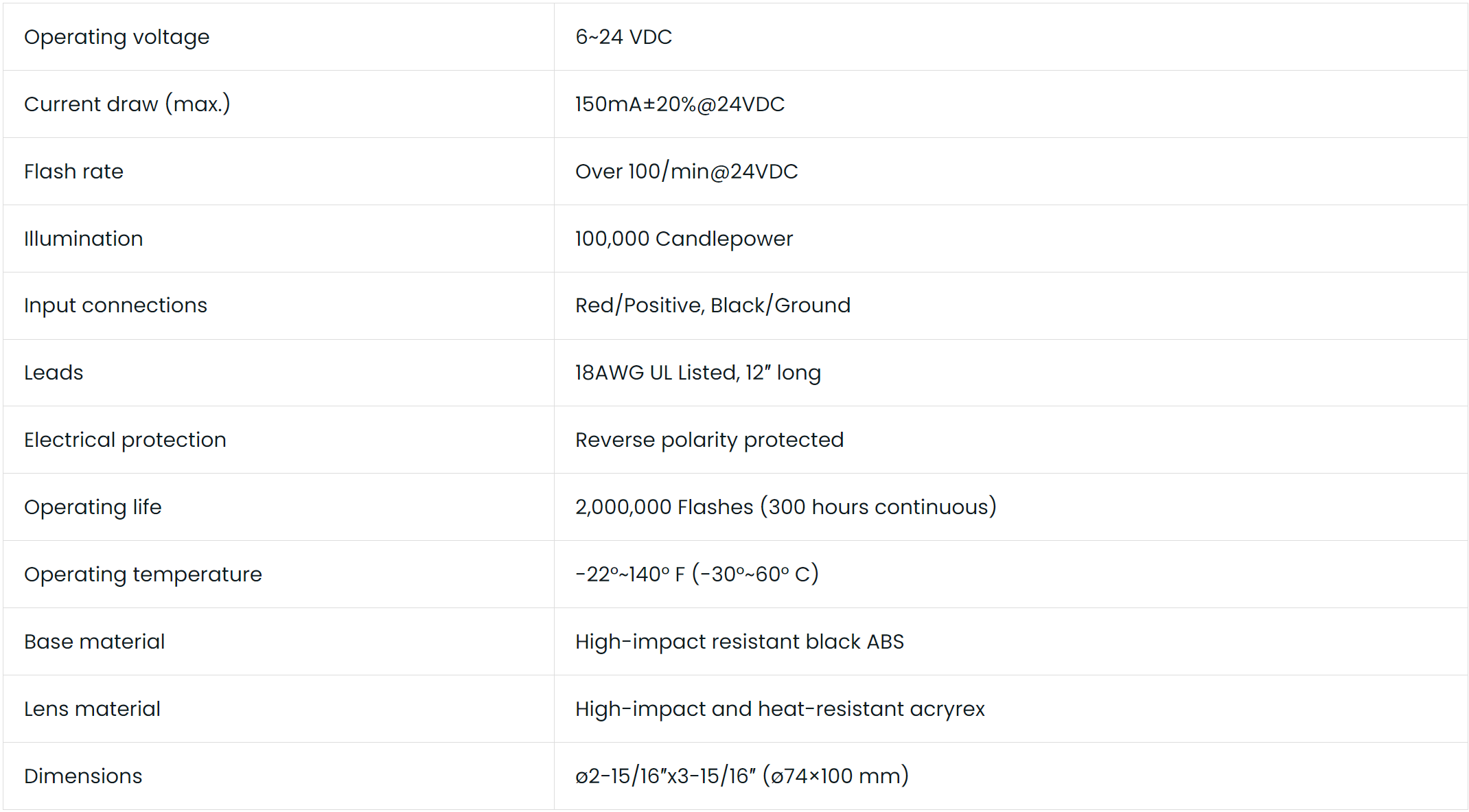This screenshot has width=1469, height=812.
Task: Select the Current draw (max.) label
Action: (x=127, y=104)
